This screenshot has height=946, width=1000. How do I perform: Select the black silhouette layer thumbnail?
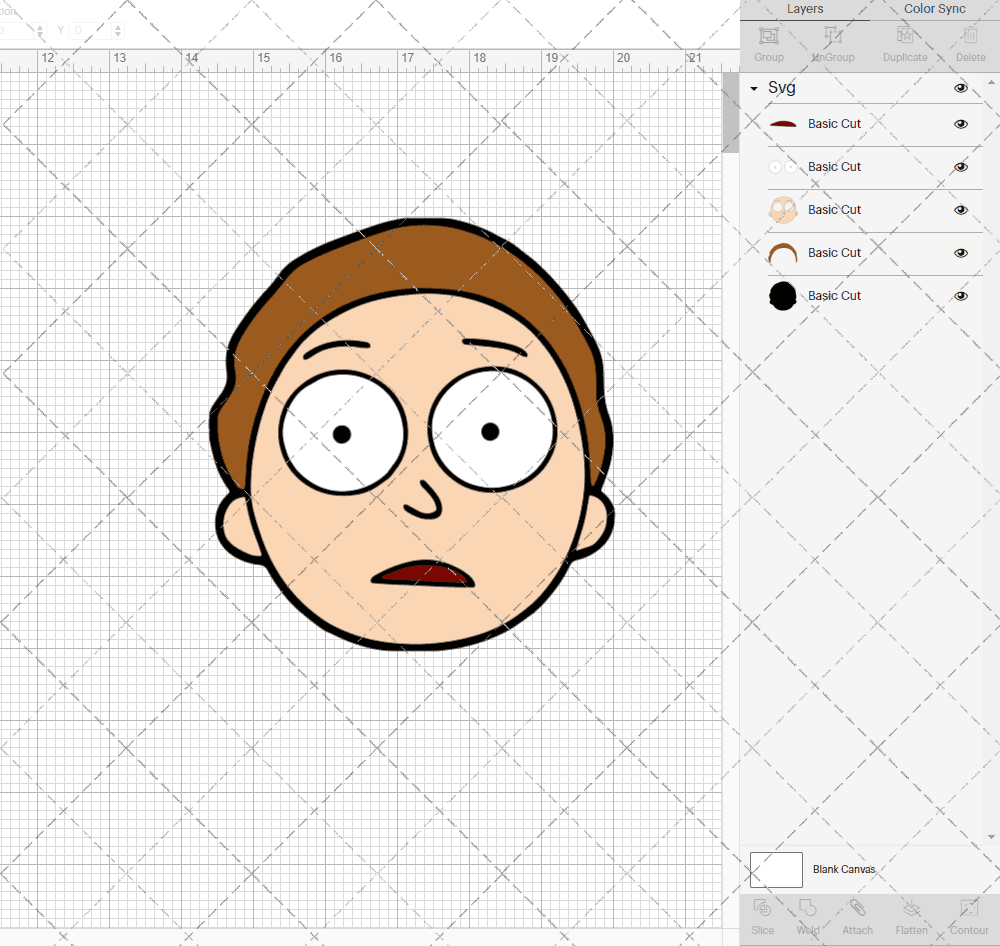pos(783,296)
